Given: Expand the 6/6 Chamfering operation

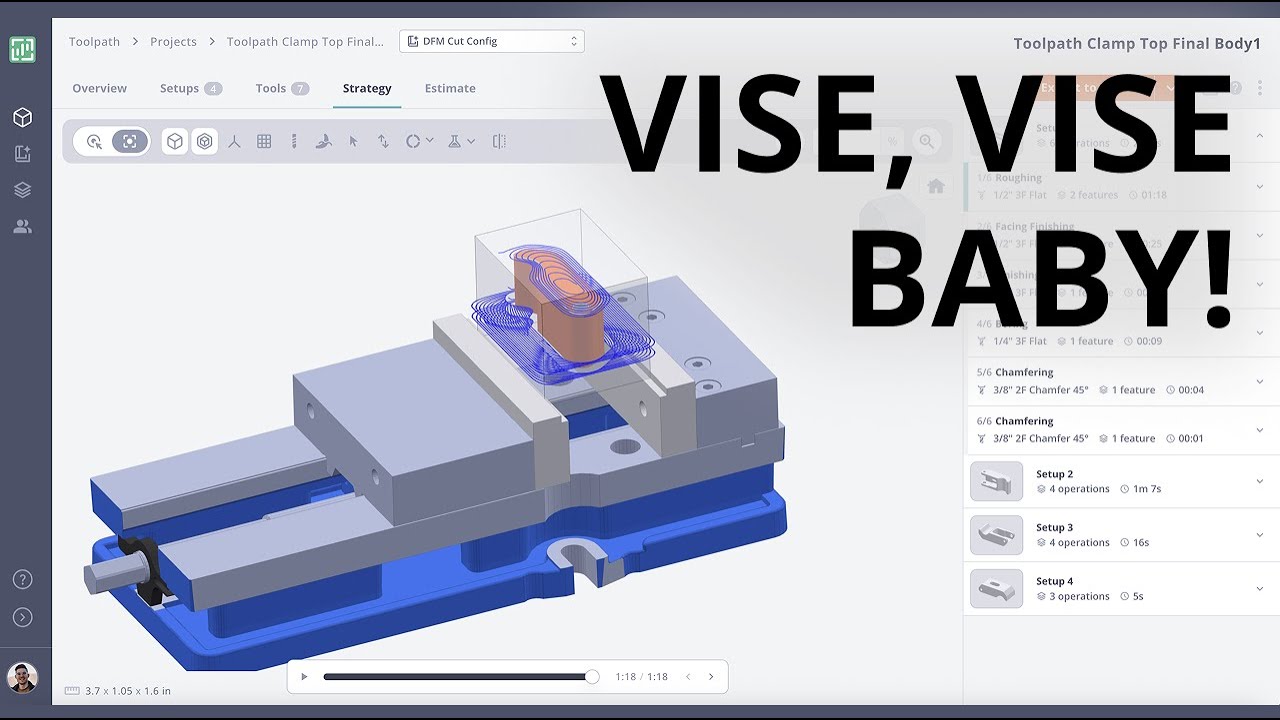Looking at the screenshot, I should [x=1260, y=430].
